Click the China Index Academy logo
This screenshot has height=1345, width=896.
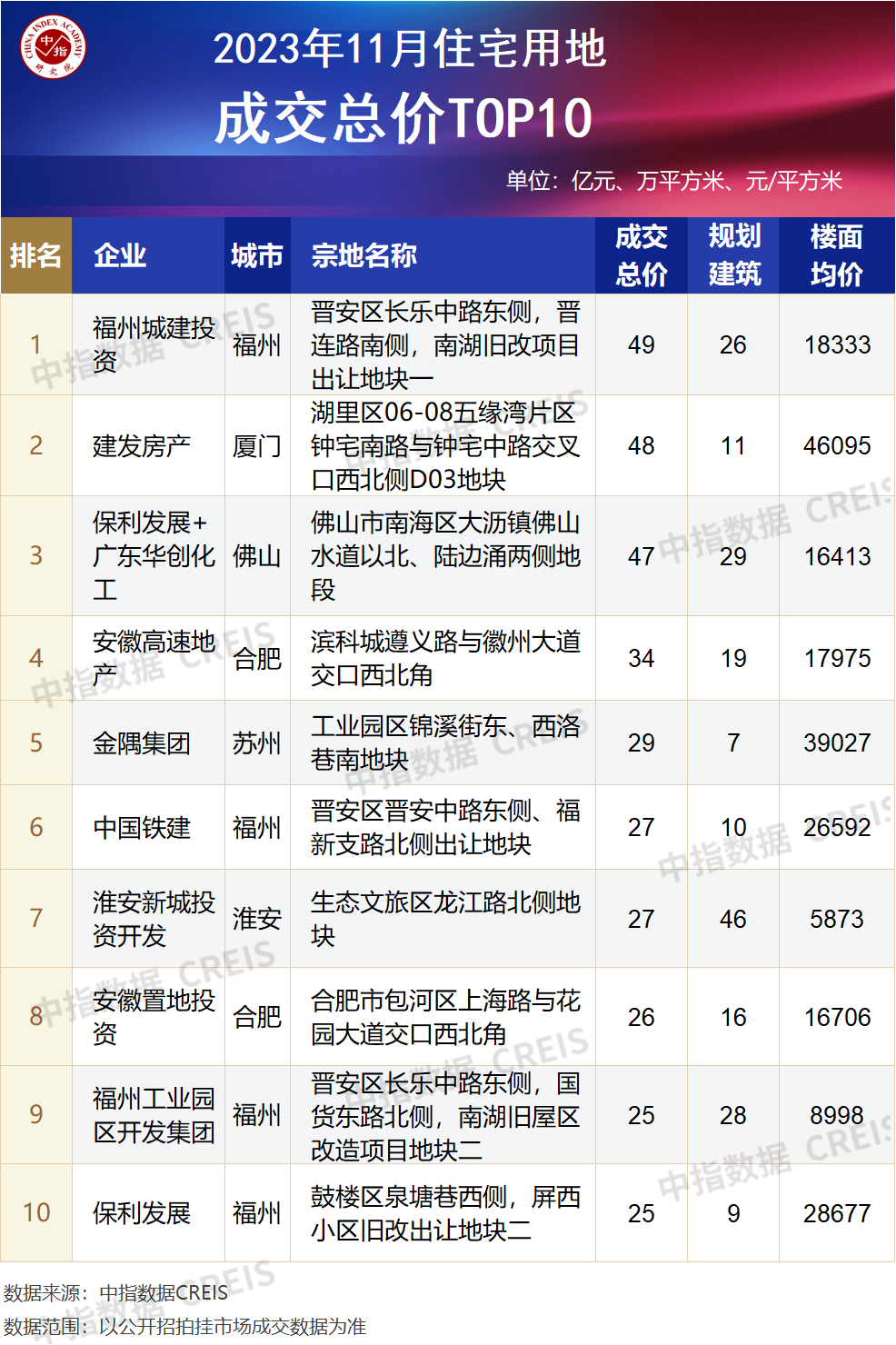coord(53,46)
